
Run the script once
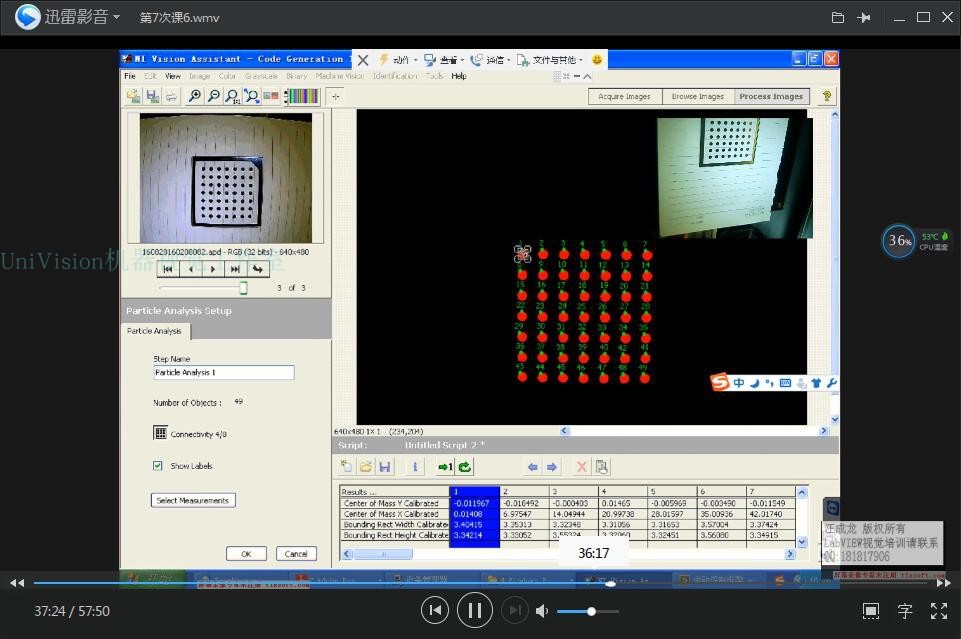point(445,467)
